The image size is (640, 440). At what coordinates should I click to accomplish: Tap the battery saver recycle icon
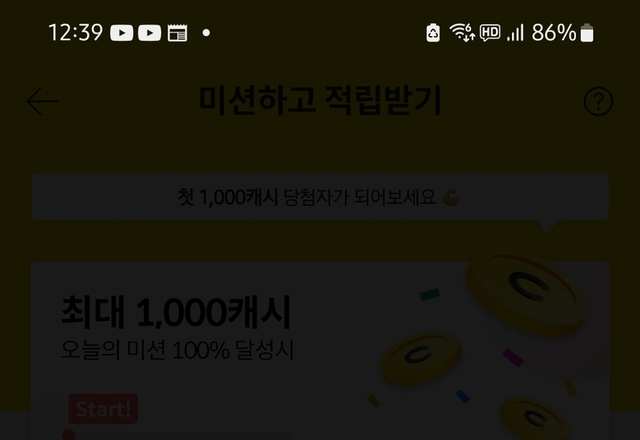pyautogui.click(x=433, y=33)
